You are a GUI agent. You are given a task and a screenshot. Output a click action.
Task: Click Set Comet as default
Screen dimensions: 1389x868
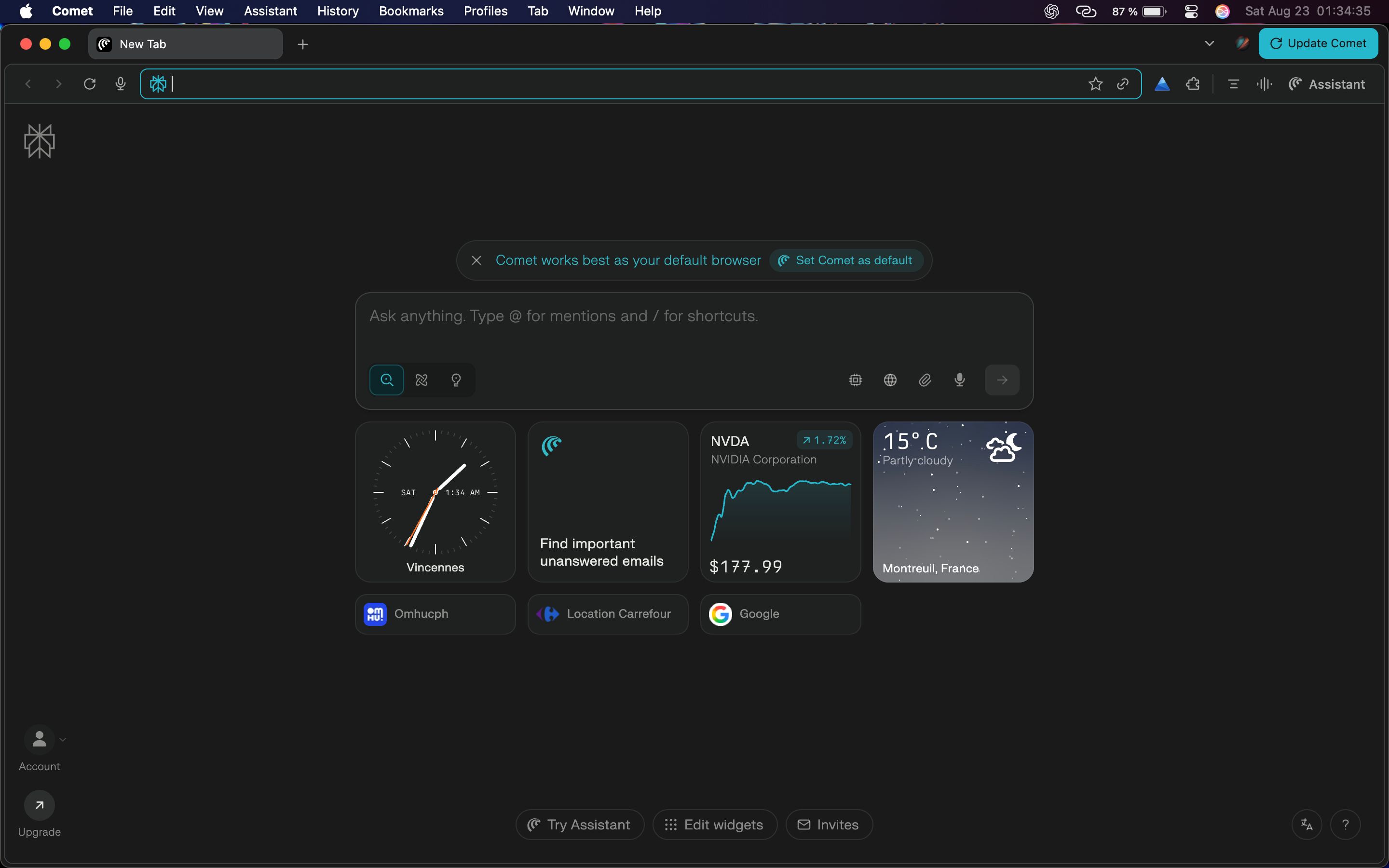(846, 260)
